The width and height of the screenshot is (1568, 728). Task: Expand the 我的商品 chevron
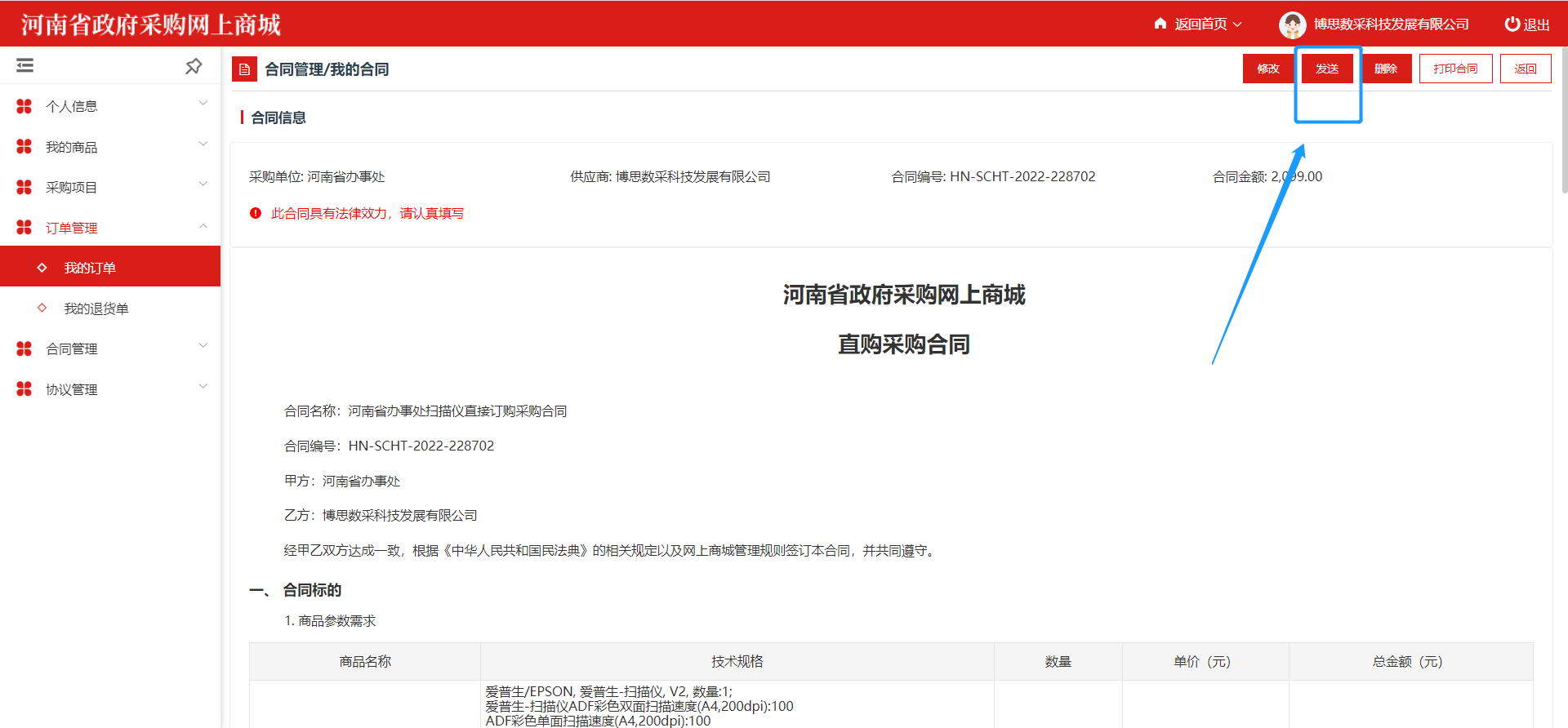click(203, 144)
